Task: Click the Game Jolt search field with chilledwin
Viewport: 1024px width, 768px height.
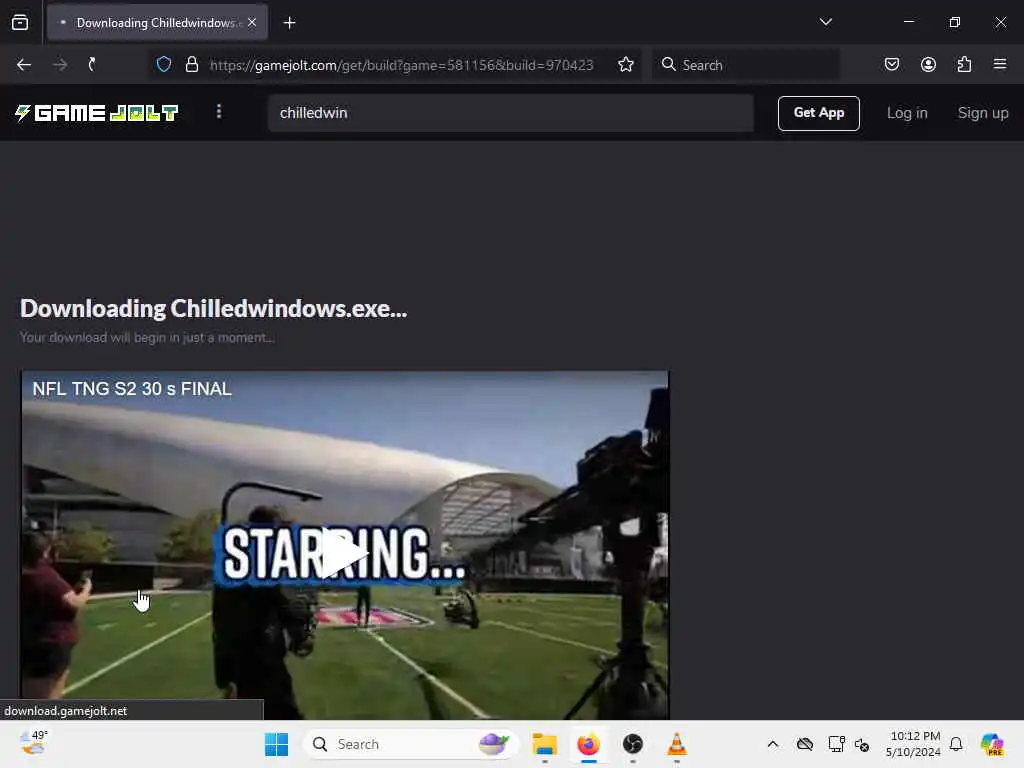Action: tap(511, 113)
